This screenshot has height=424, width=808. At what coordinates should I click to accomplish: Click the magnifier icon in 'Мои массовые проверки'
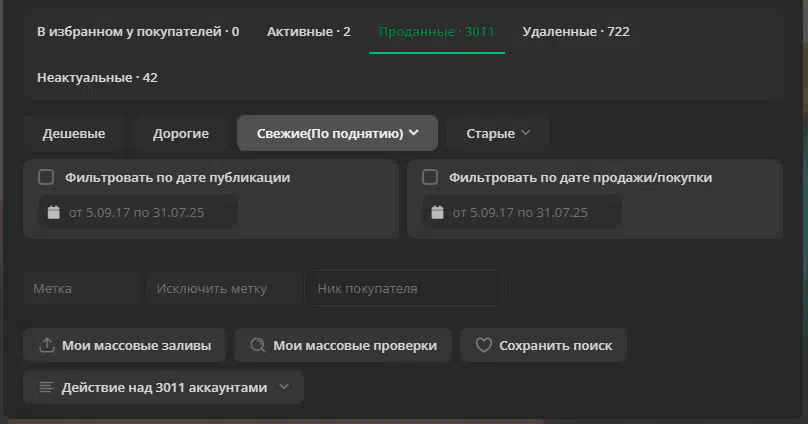(x=258, y=345)
